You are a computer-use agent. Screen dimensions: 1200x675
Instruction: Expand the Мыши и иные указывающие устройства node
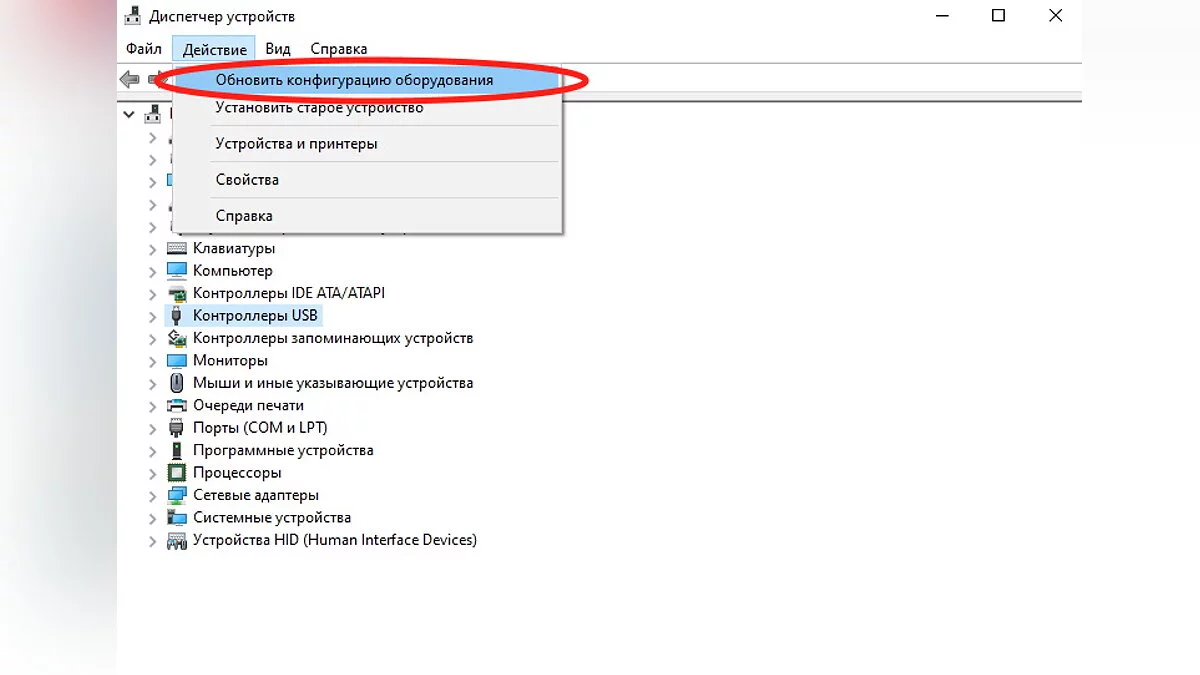[x=153, y=383]
